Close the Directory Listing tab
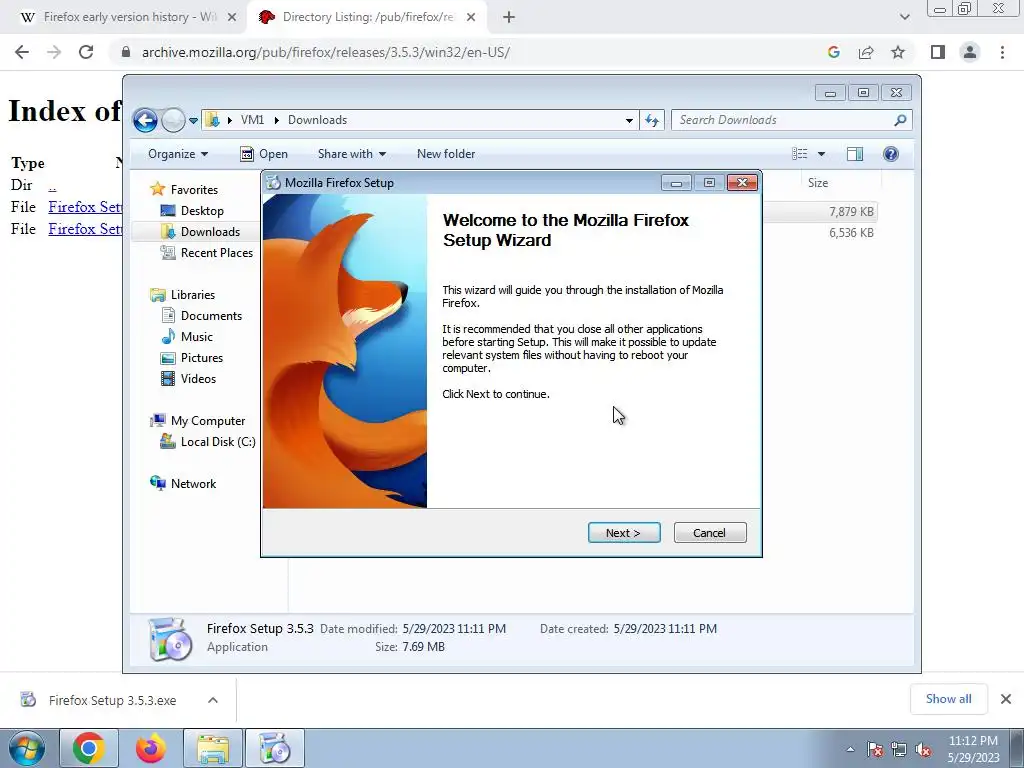Screen dimensions: 1024x768 tap(471, 18)
